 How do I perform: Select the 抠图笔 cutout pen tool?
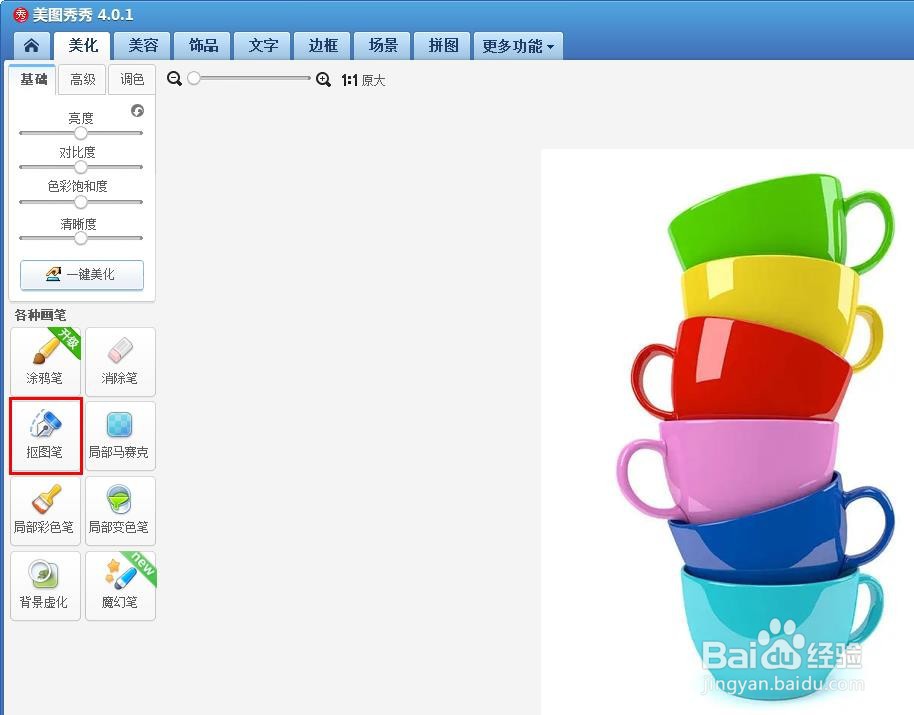point(45,436)
